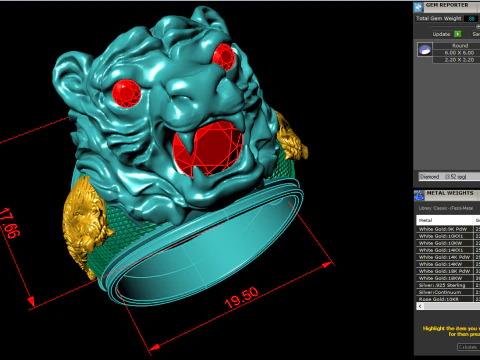This screenshot has width=480, height=360.
Task: Open the Diamond material dropdown
Action: pyautogui.click(x=449, y=176)
